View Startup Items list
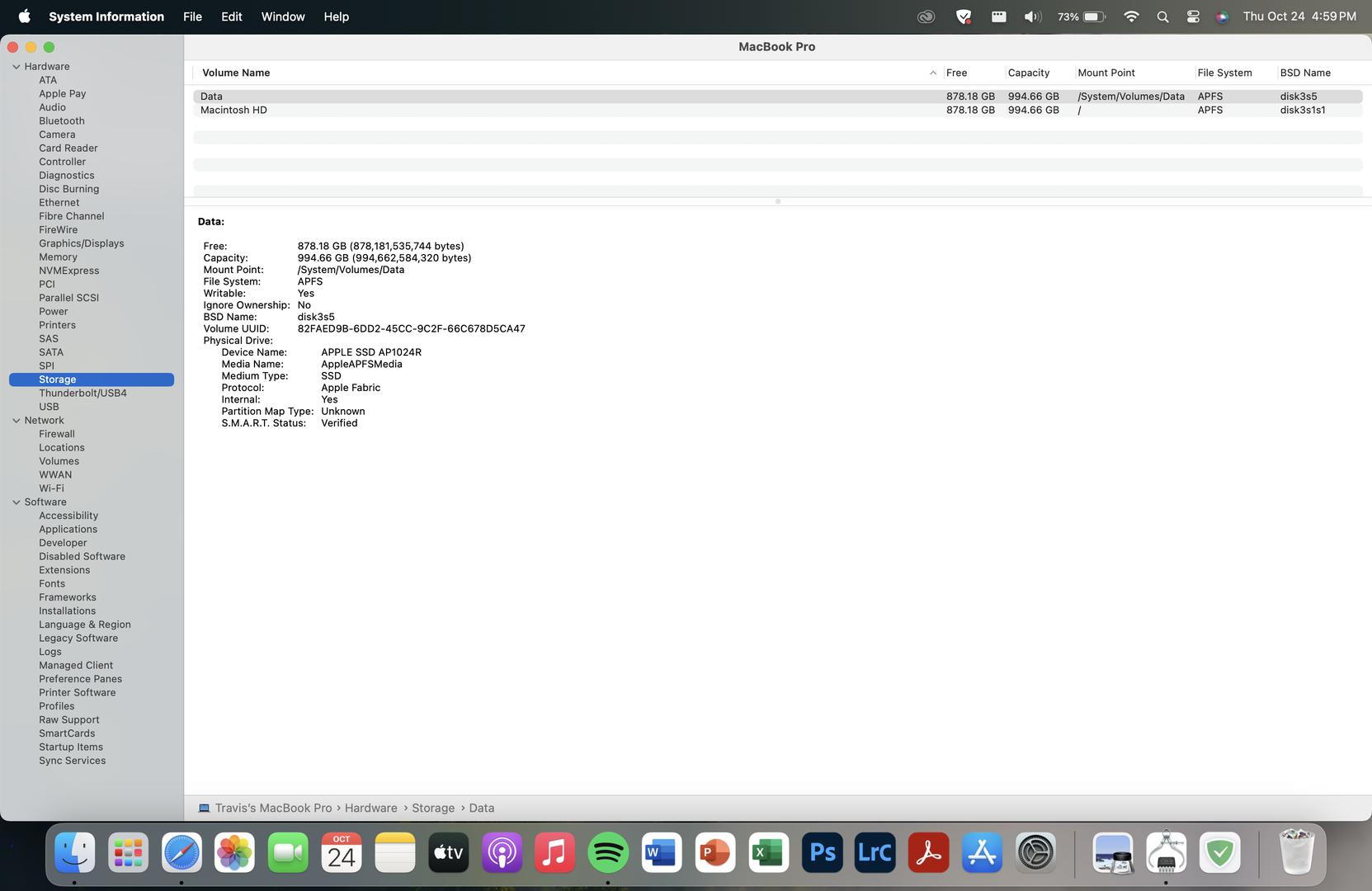Screen dimensions: 1372x891 [71, 747]
